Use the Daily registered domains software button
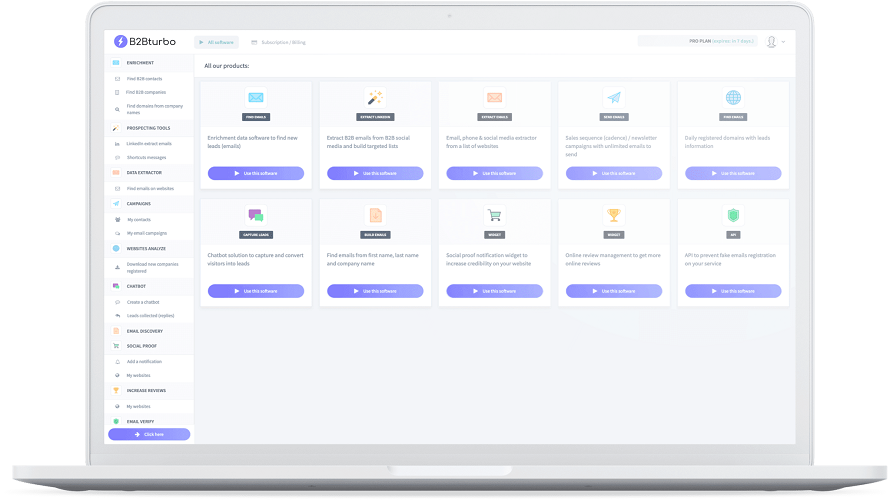The height and width of the screenshot is (500, 890). click(x=733, y=174)
